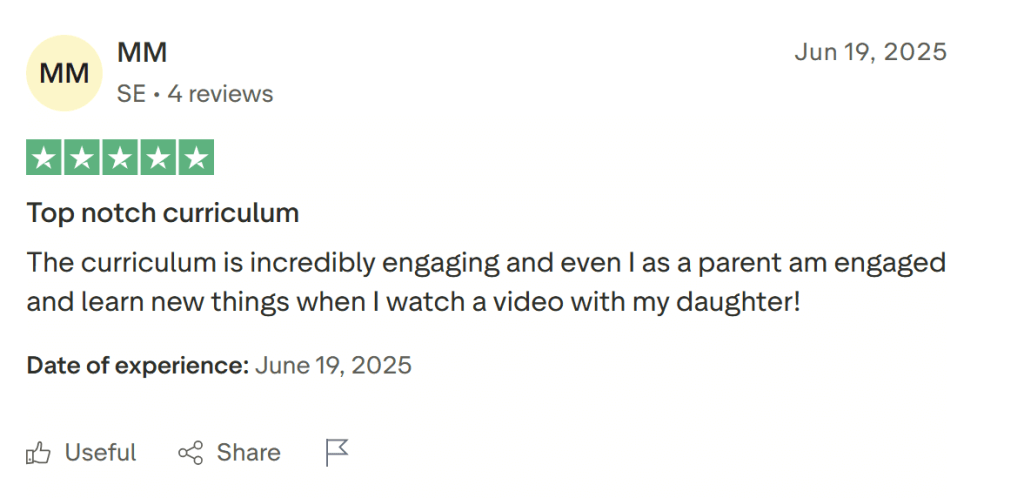Click the SE country code
The height and width of the screenshot is (498, 1024).
tap(131, 94)
